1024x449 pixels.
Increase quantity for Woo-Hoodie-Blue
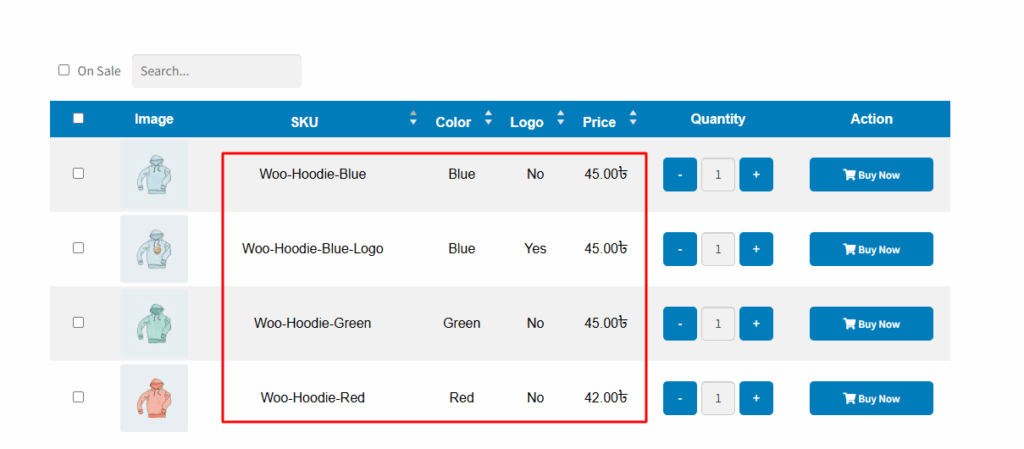tap(756, 175)
